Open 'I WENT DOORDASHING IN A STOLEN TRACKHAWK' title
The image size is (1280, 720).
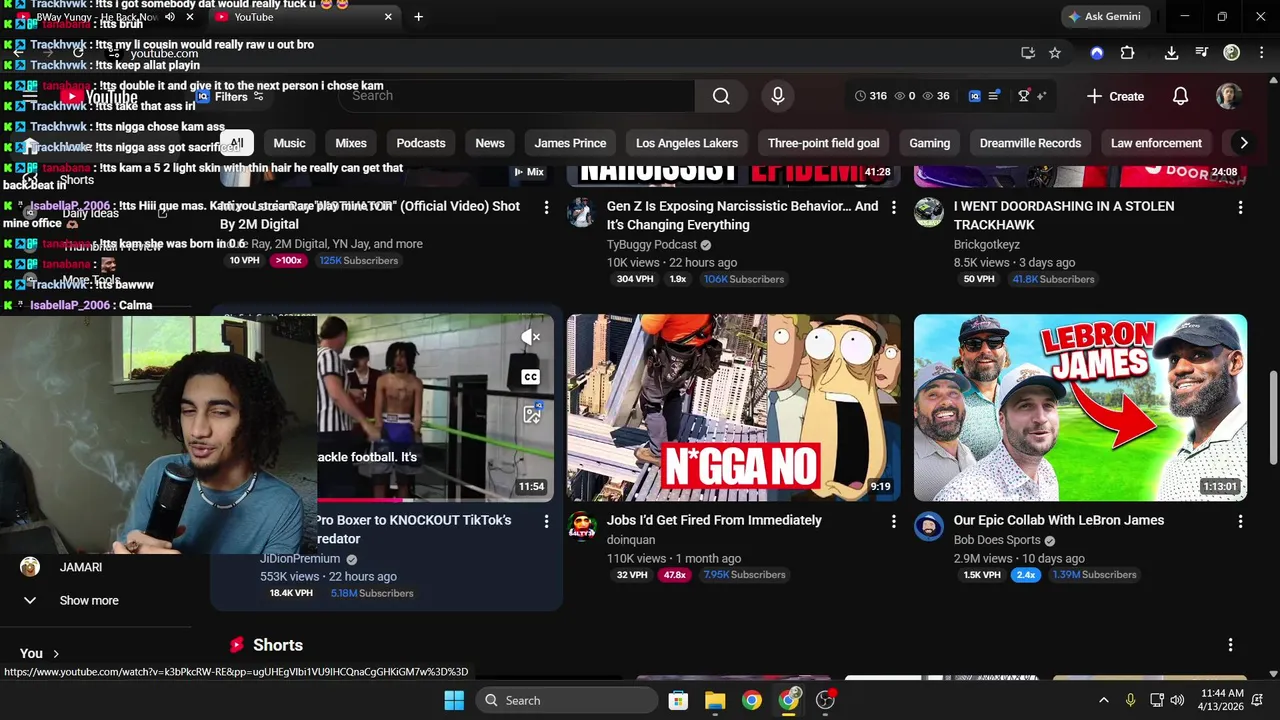pyautogui.click(x=1064, y=215)
